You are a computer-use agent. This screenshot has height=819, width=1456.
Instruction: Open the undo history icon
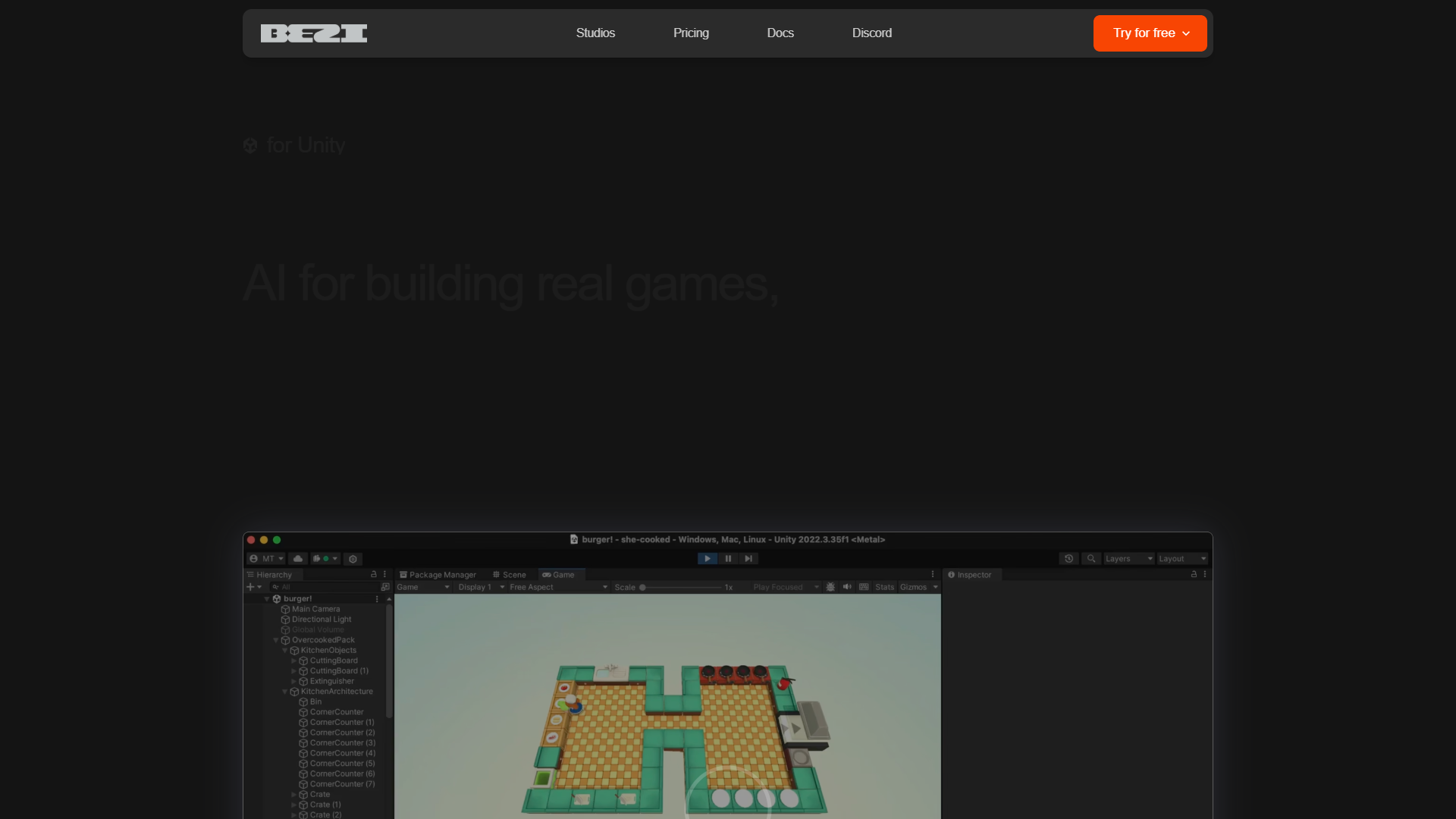pos(1068,559)
